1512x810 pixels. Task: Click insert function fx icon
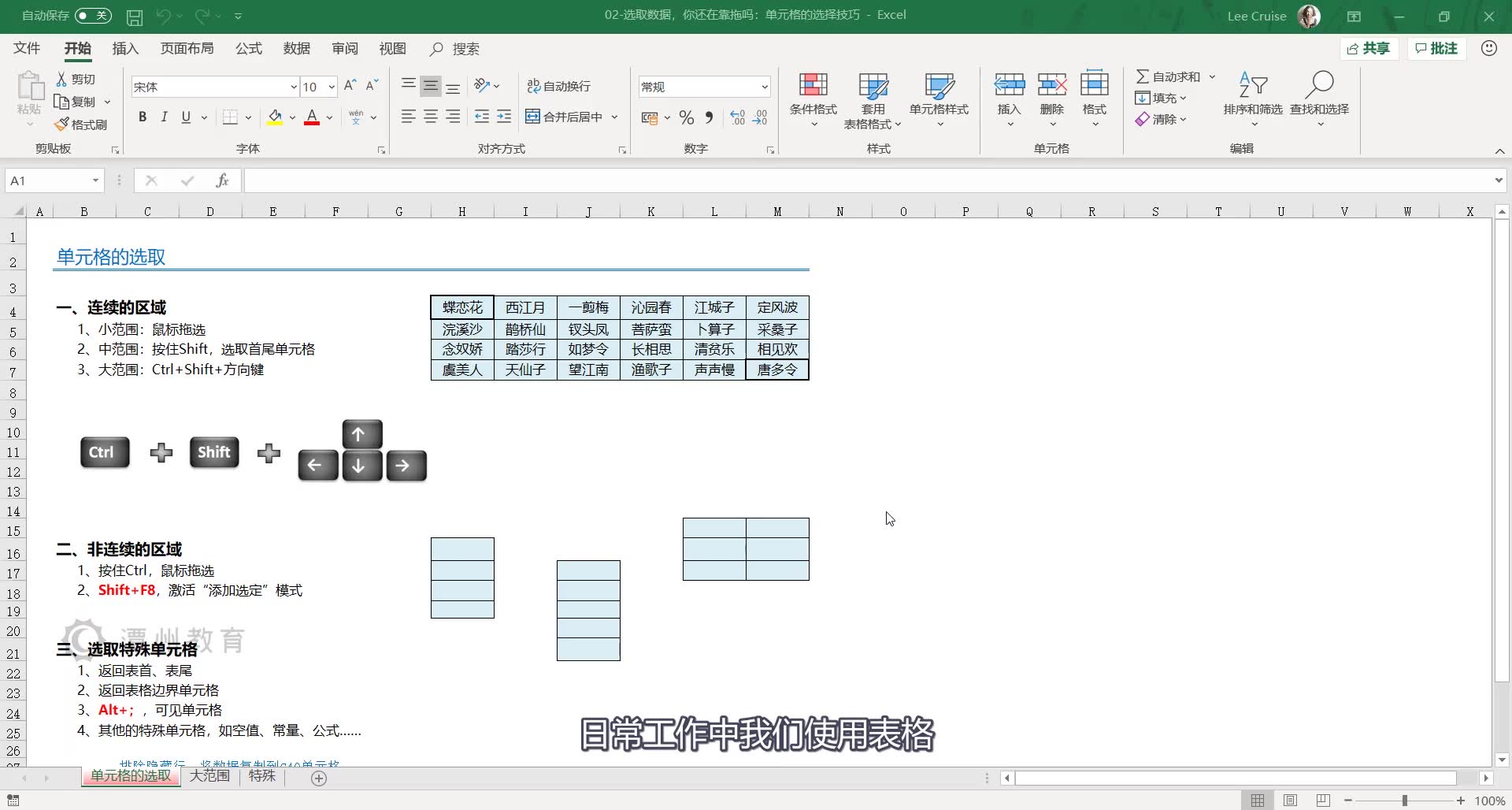click(222, 180)
